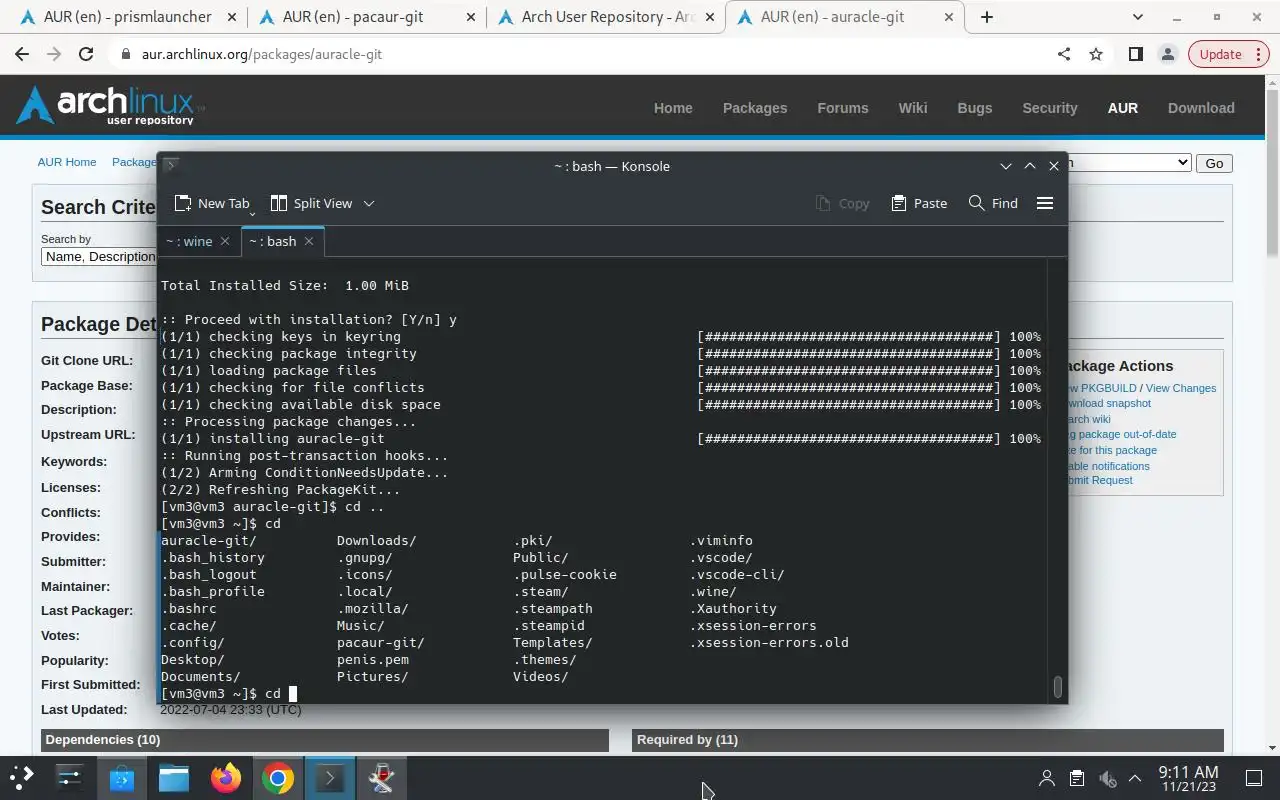Click the Submit Request link
This screenshot has height=800, width=1280.
point(1100,480)
